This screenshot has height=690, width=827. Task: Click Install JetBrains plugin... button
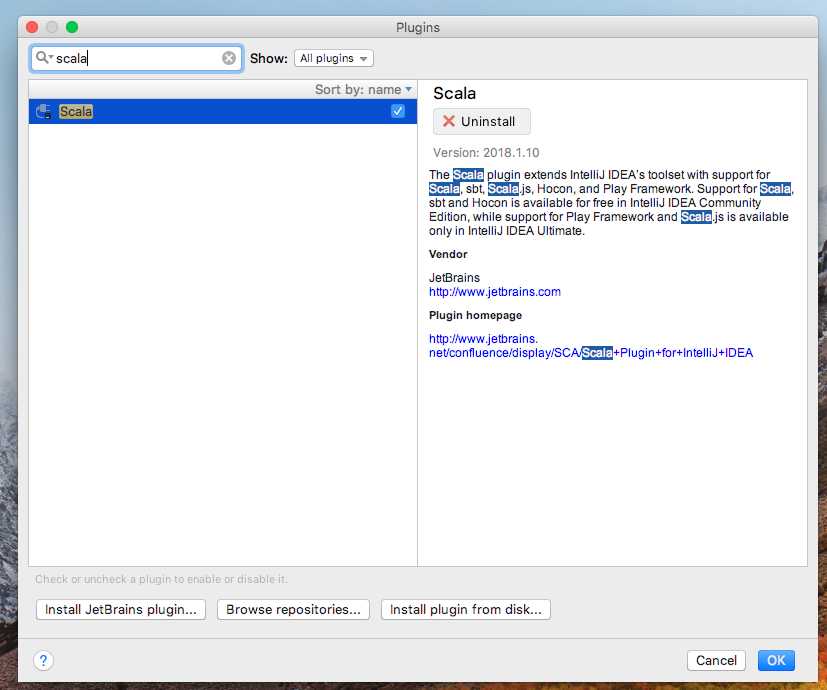[121, 609]
